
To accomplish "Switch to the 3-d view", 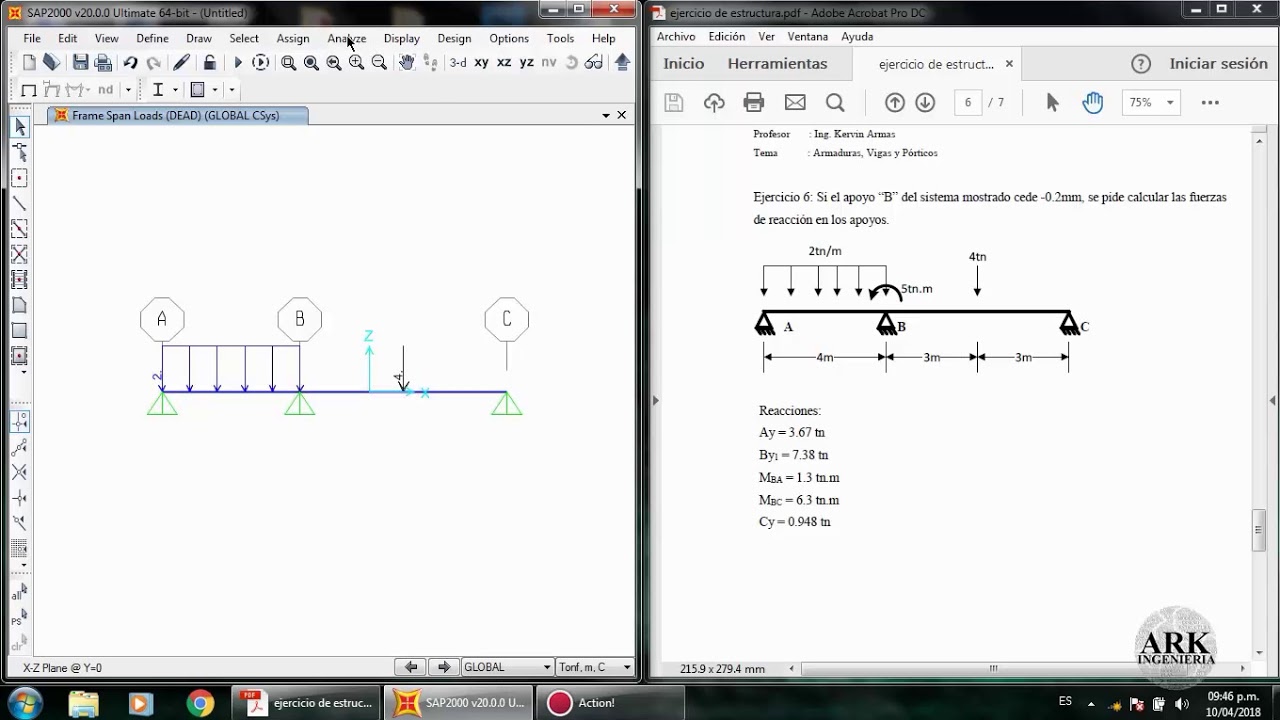I will tap(457, 62).
